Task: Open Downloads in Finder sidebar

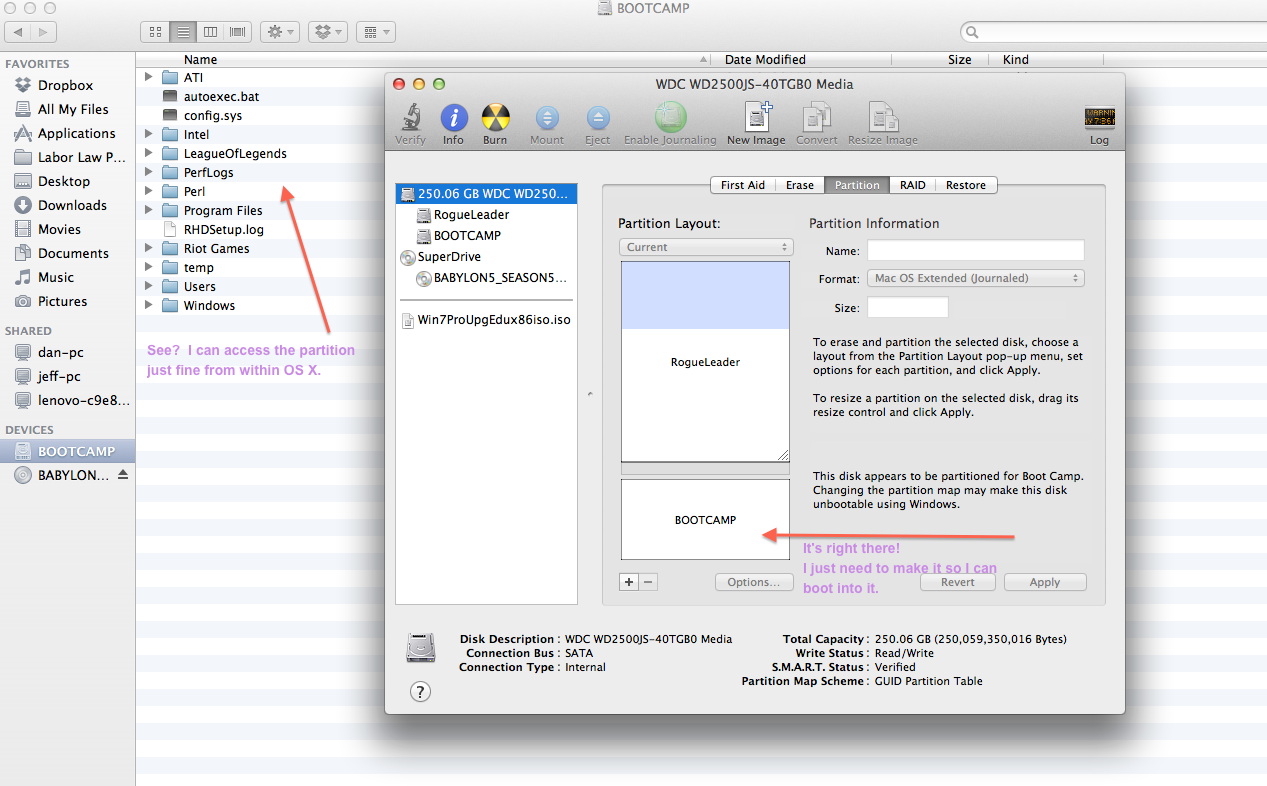Action: tap(72, 205)
